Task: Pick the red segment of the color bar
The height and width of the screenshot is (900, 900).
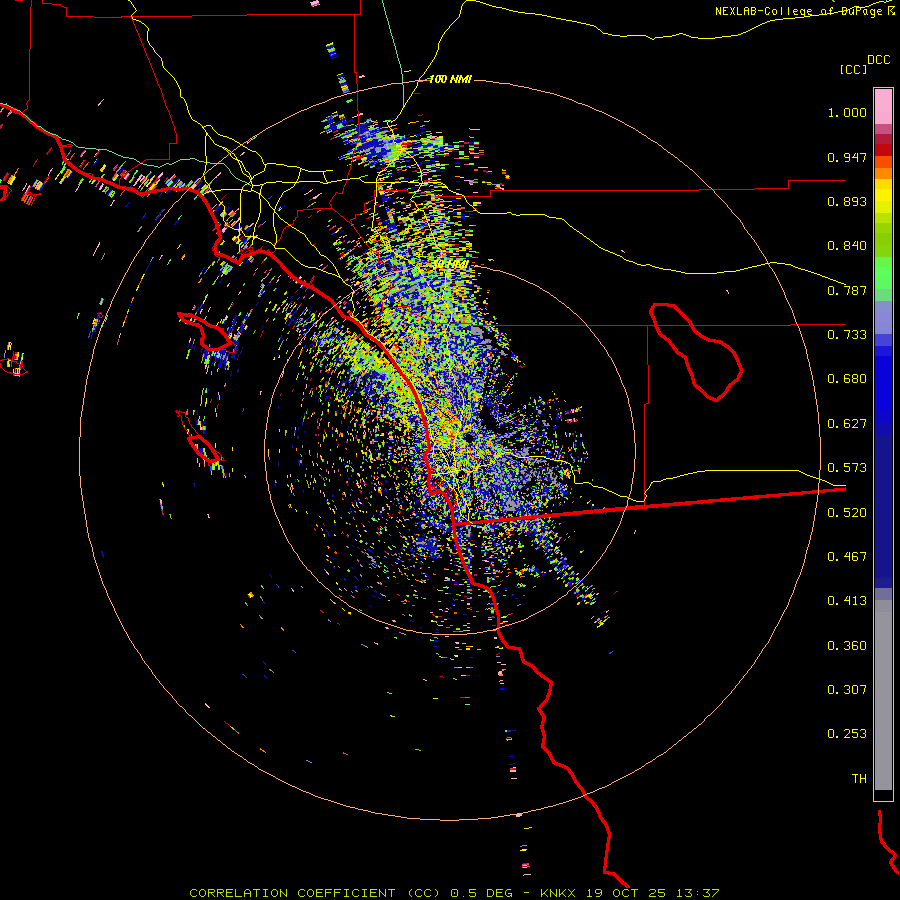Action: 883,150
